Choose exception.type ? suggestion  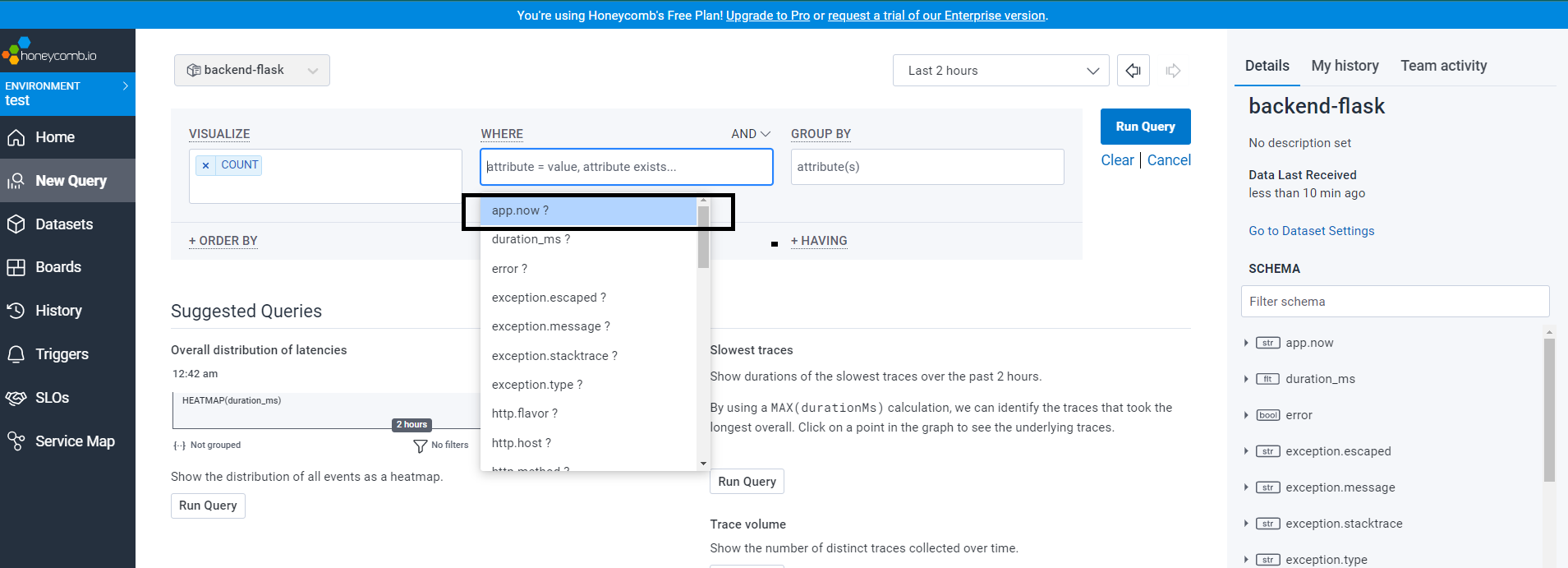pos(588,385)
